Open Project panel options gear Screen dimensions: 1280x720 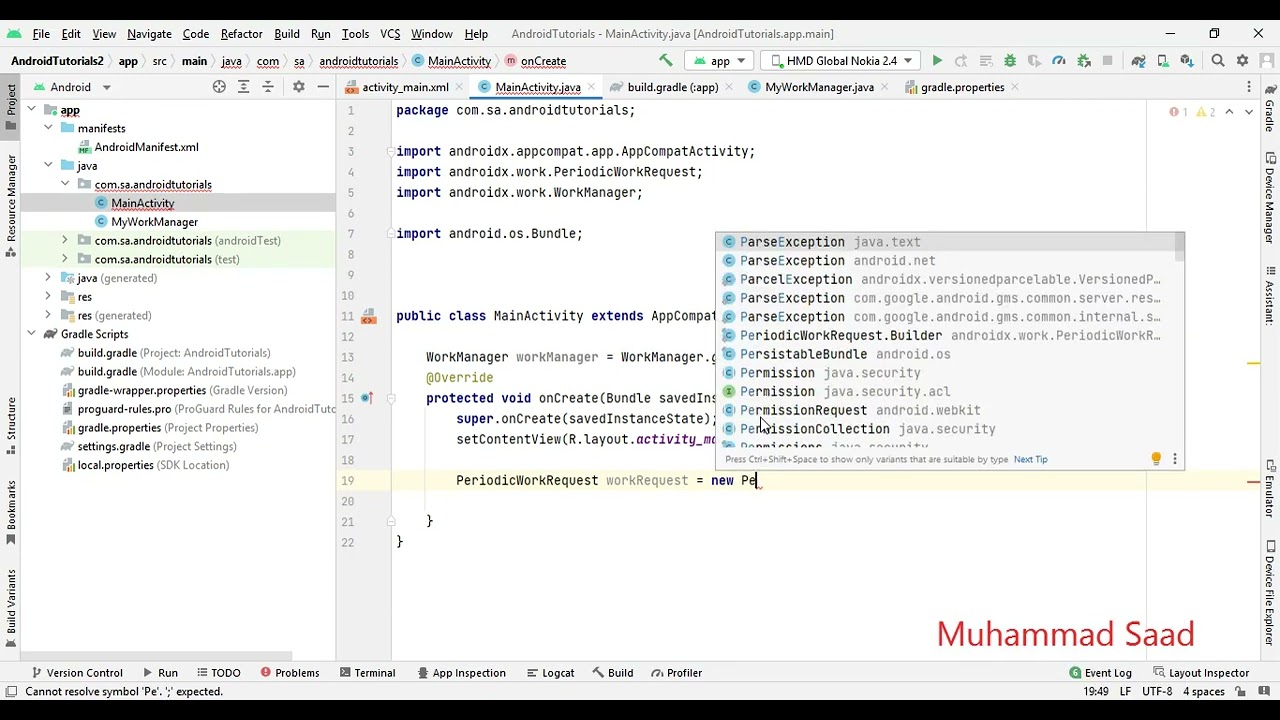tap(298, 87)
